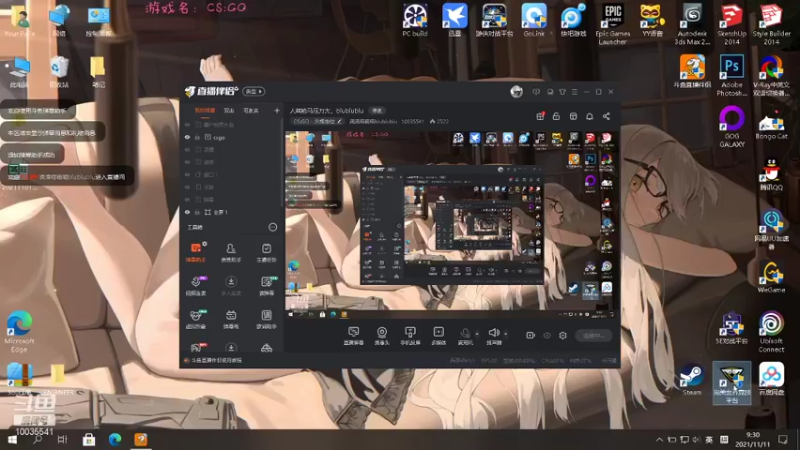Open the orange danmaku assistant tool
Image resolution: width=800 pixels, height=450 pixels.
(x=195, y=252)
